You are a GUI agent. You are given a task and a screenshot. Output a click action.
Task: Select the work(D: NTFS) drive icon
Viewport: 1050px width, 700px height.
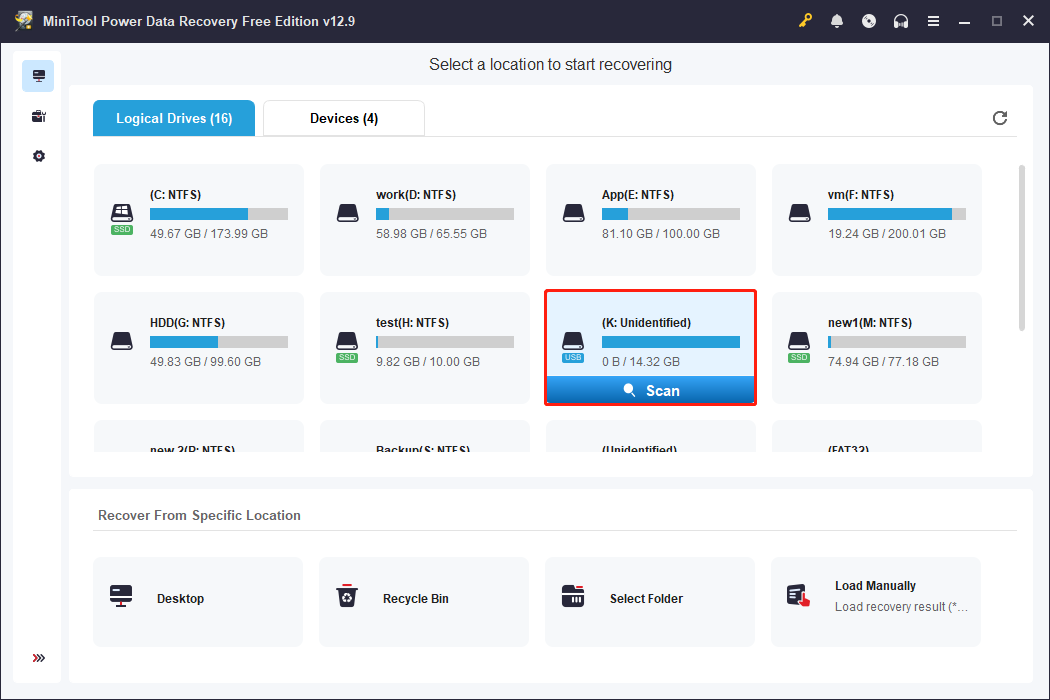tap(348, 214)
